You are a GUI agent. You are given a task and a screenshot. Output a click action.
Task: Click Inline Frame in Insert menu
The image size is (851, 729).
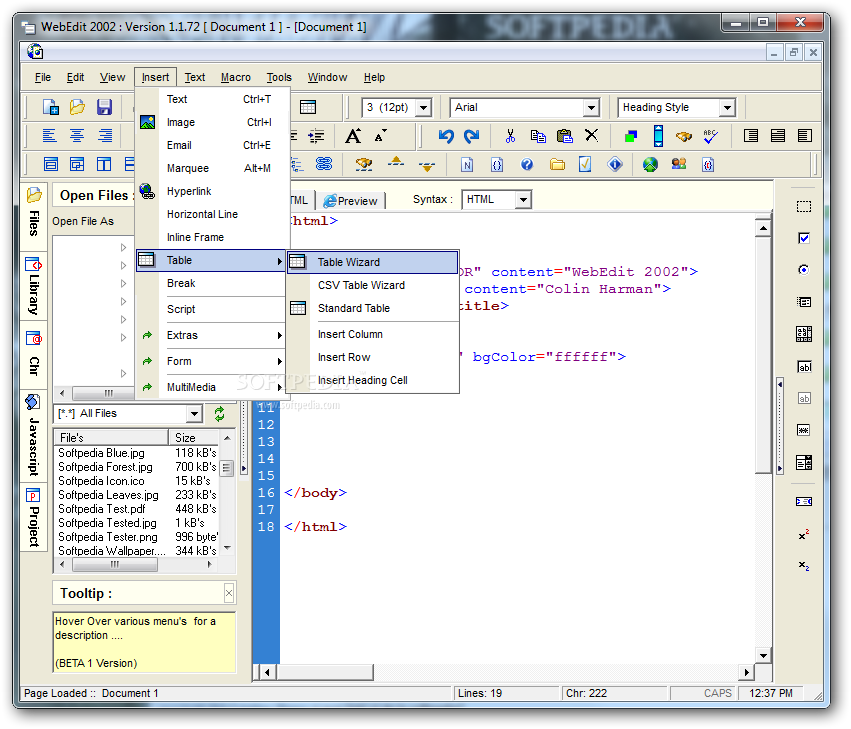click(211, 237)
